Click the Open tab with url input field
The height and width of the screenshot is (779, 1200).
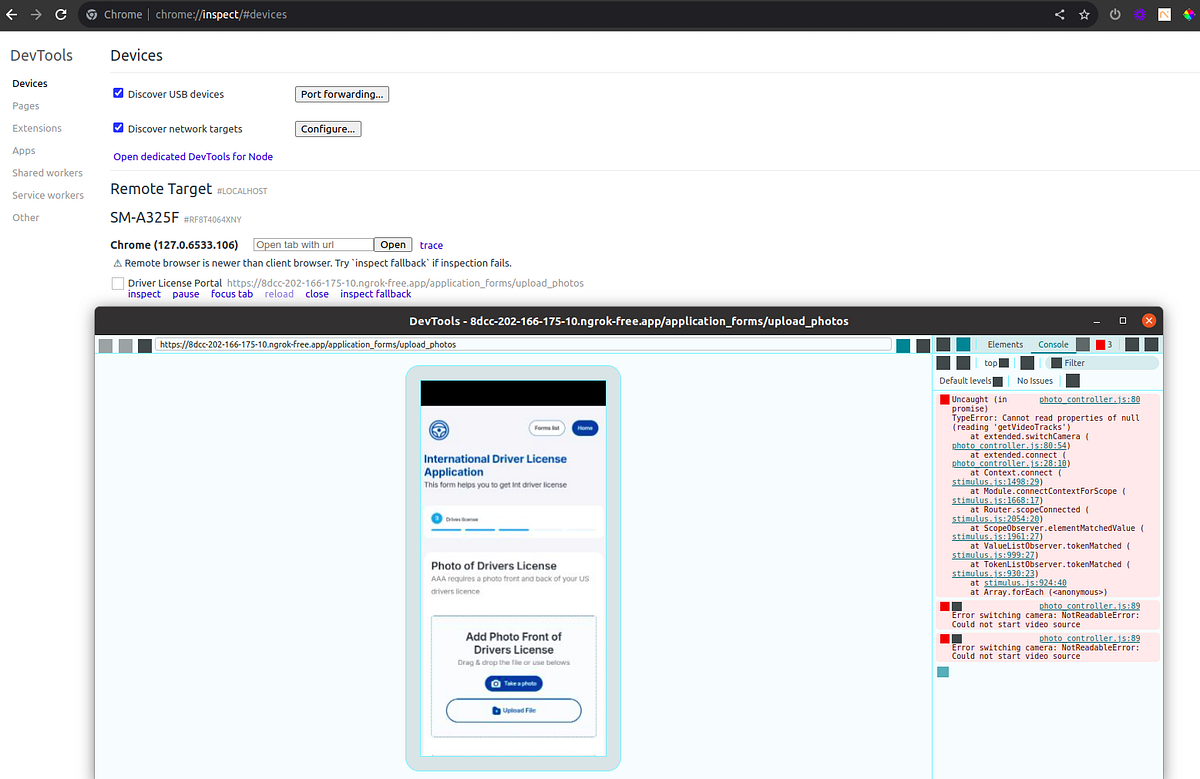(312, 244)
